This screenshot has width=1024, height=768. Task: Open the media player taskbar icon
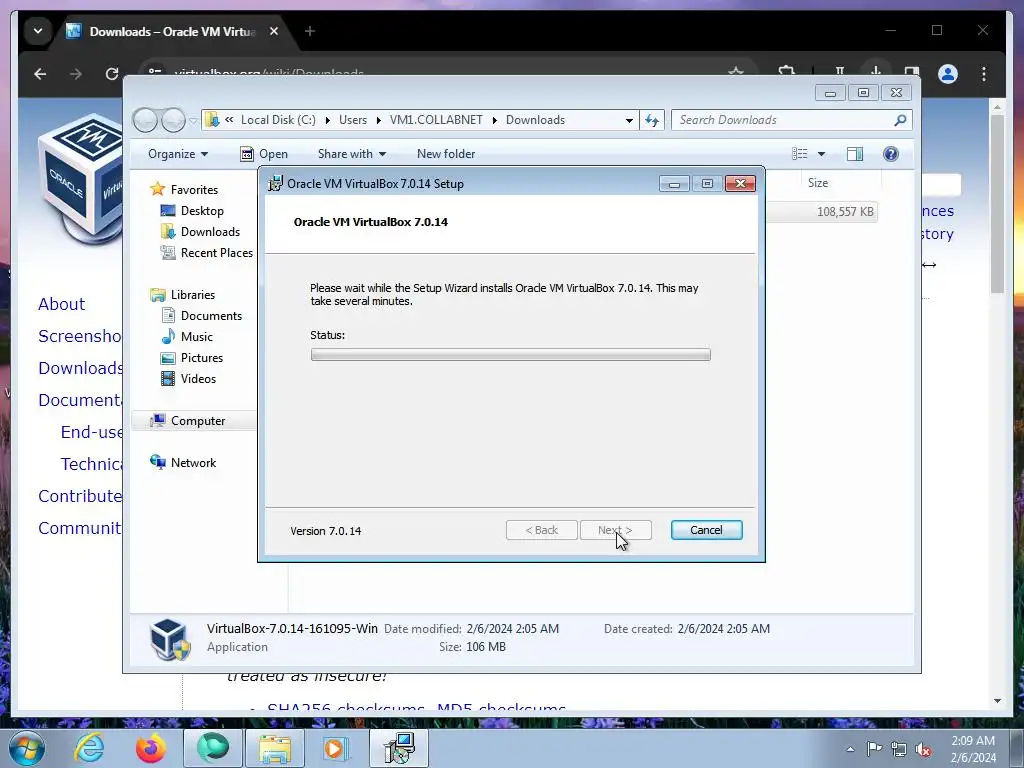click(337, 748)
